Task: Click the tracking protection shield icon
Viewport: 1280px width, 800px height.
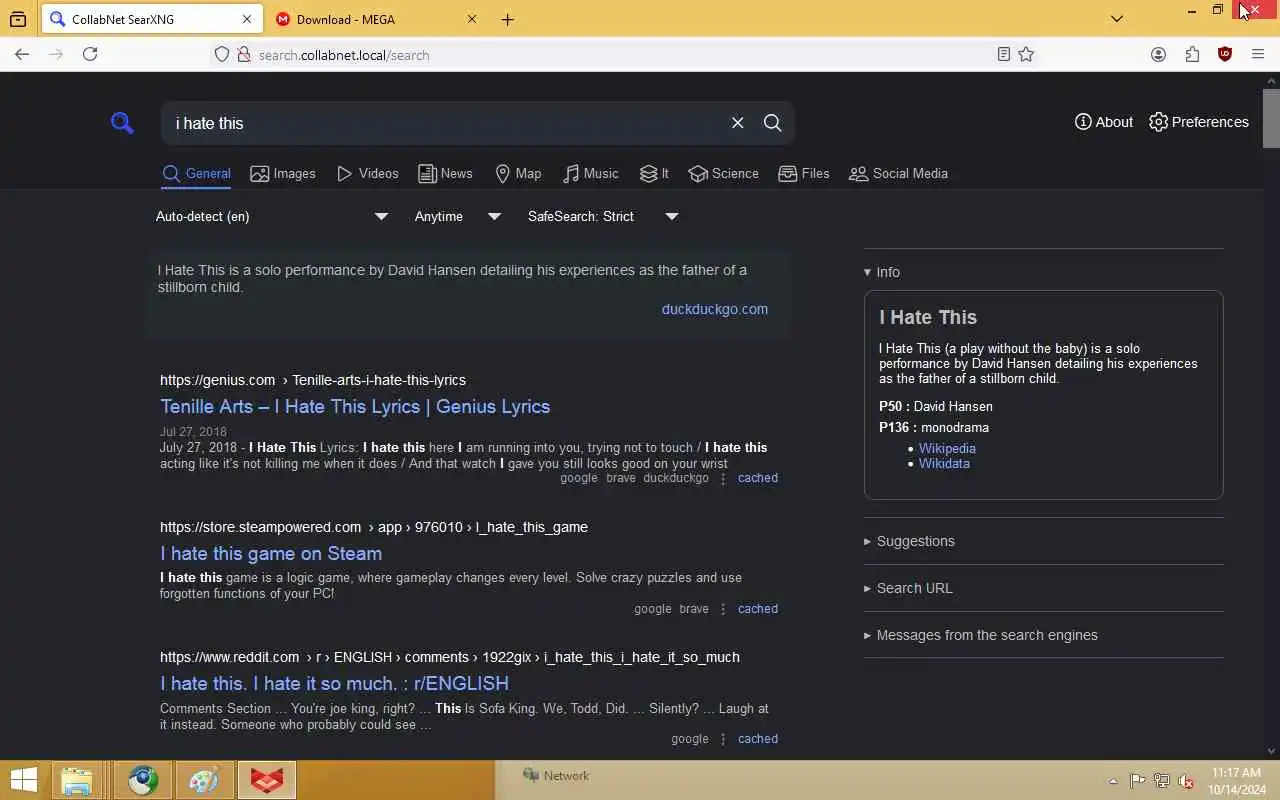Action: pyautogui.click(x=222, y=55)
